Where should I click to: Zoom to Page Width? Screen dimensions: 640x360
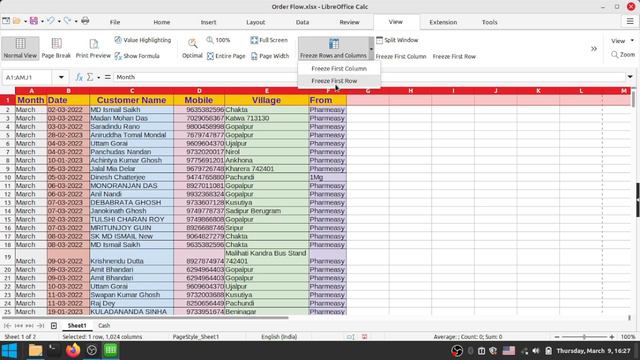pyautogui.click(x=270, y=56)
